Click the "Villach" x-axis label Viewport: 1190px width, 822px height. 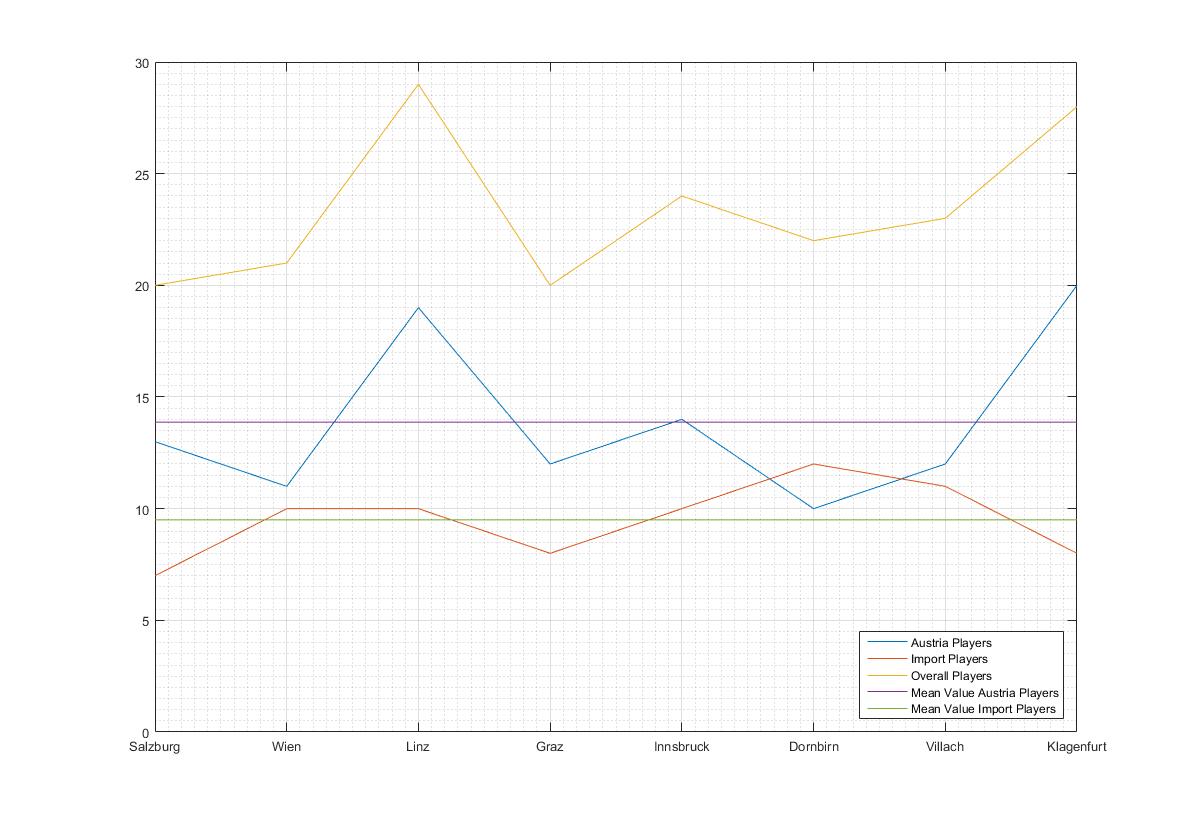point(944,747)
